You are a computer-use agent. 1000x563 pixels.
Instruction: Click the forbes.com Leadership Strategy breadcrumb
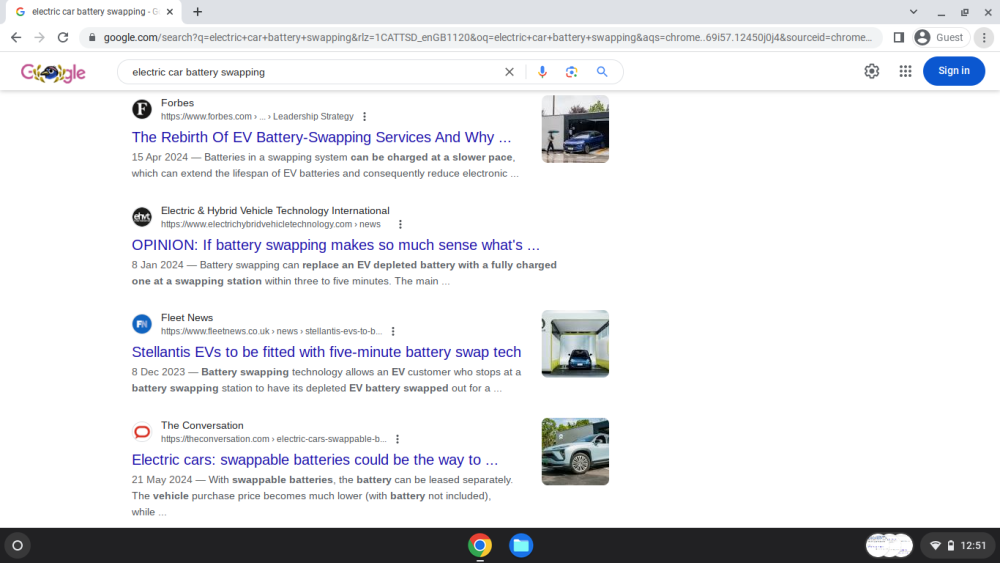257,117
